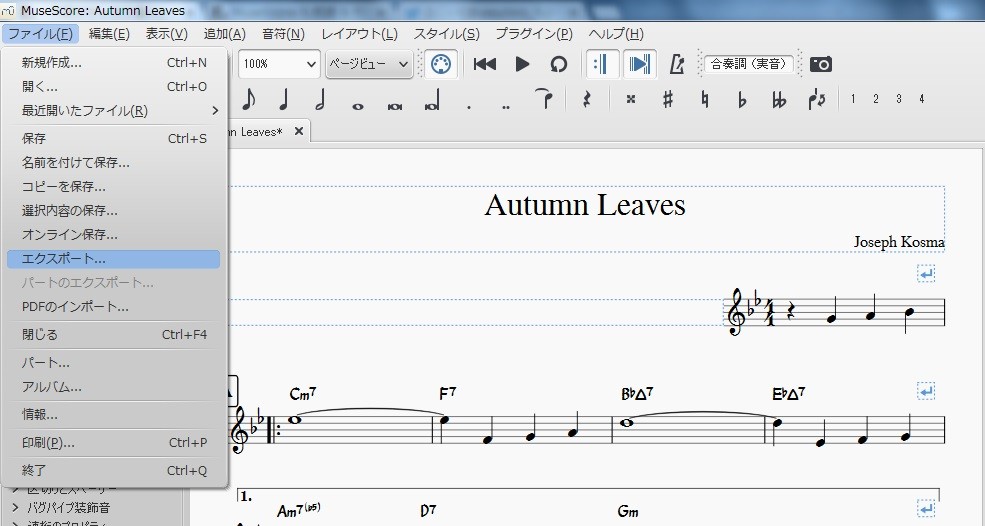Rewind playback to start
The height and width of the screenshot is (526, 985).
click(x=484, y=64)
